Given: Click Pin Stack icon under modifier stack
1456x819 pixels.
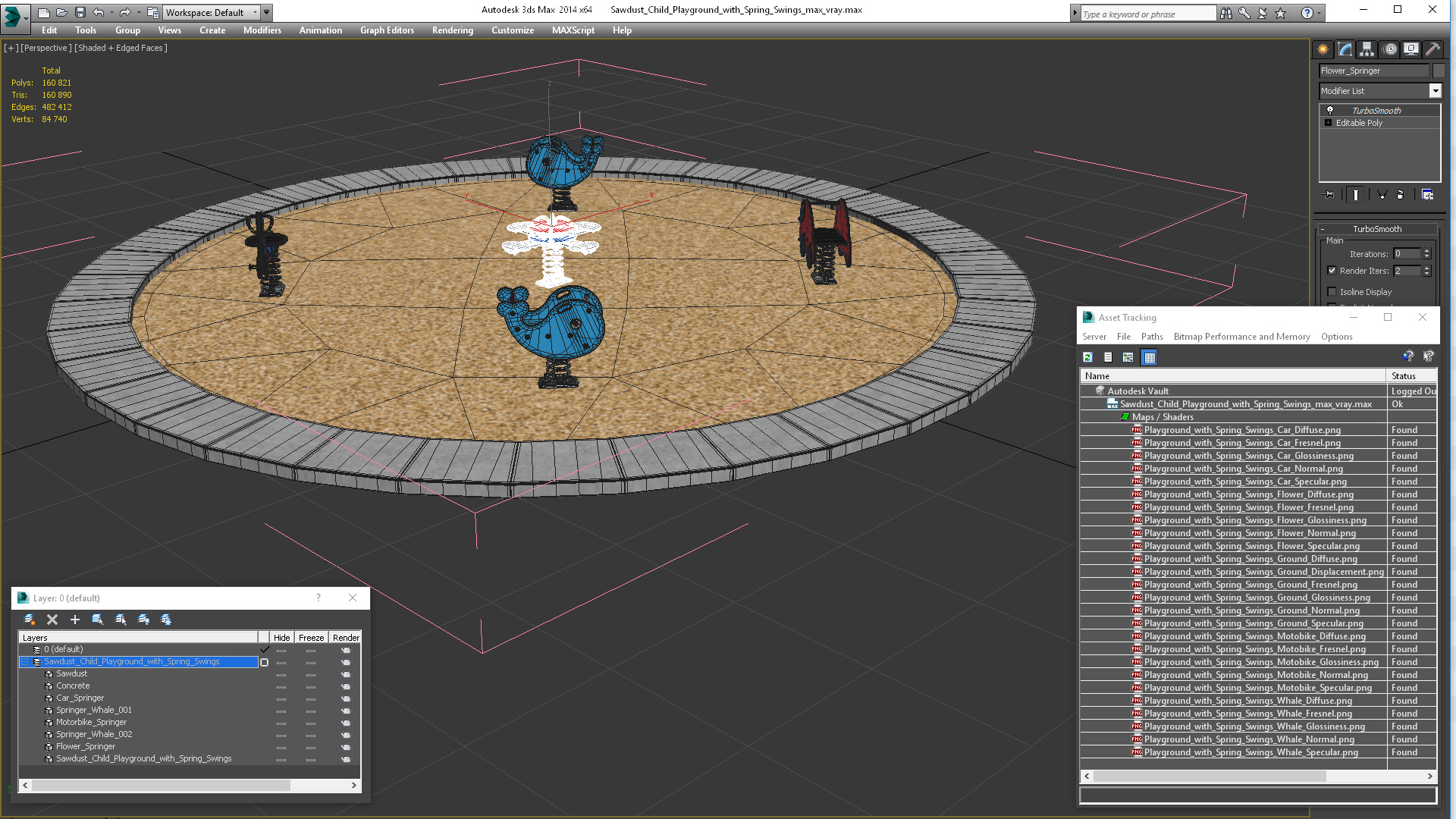Looking at the screenshot, I should (x=1329, y=195).
